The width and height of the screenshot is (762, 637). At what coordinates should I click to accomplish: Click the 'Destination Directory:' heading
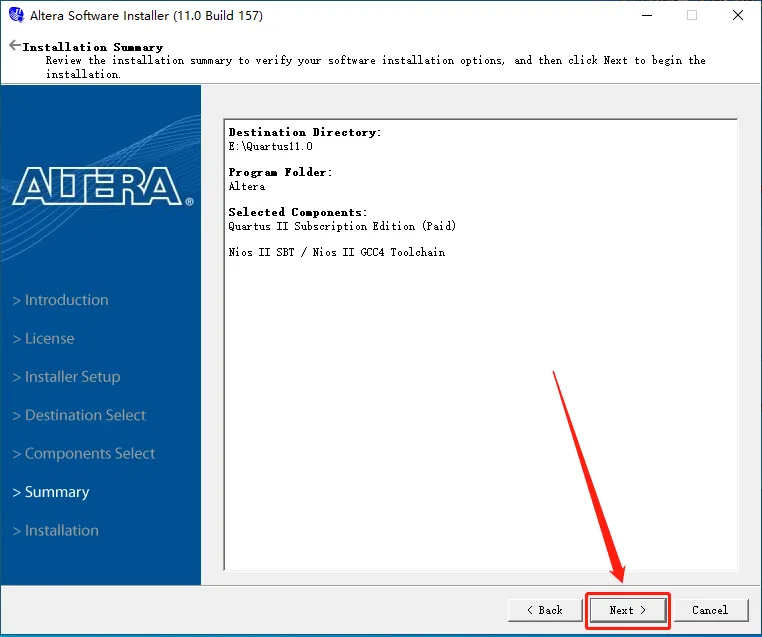click(305, 132)
